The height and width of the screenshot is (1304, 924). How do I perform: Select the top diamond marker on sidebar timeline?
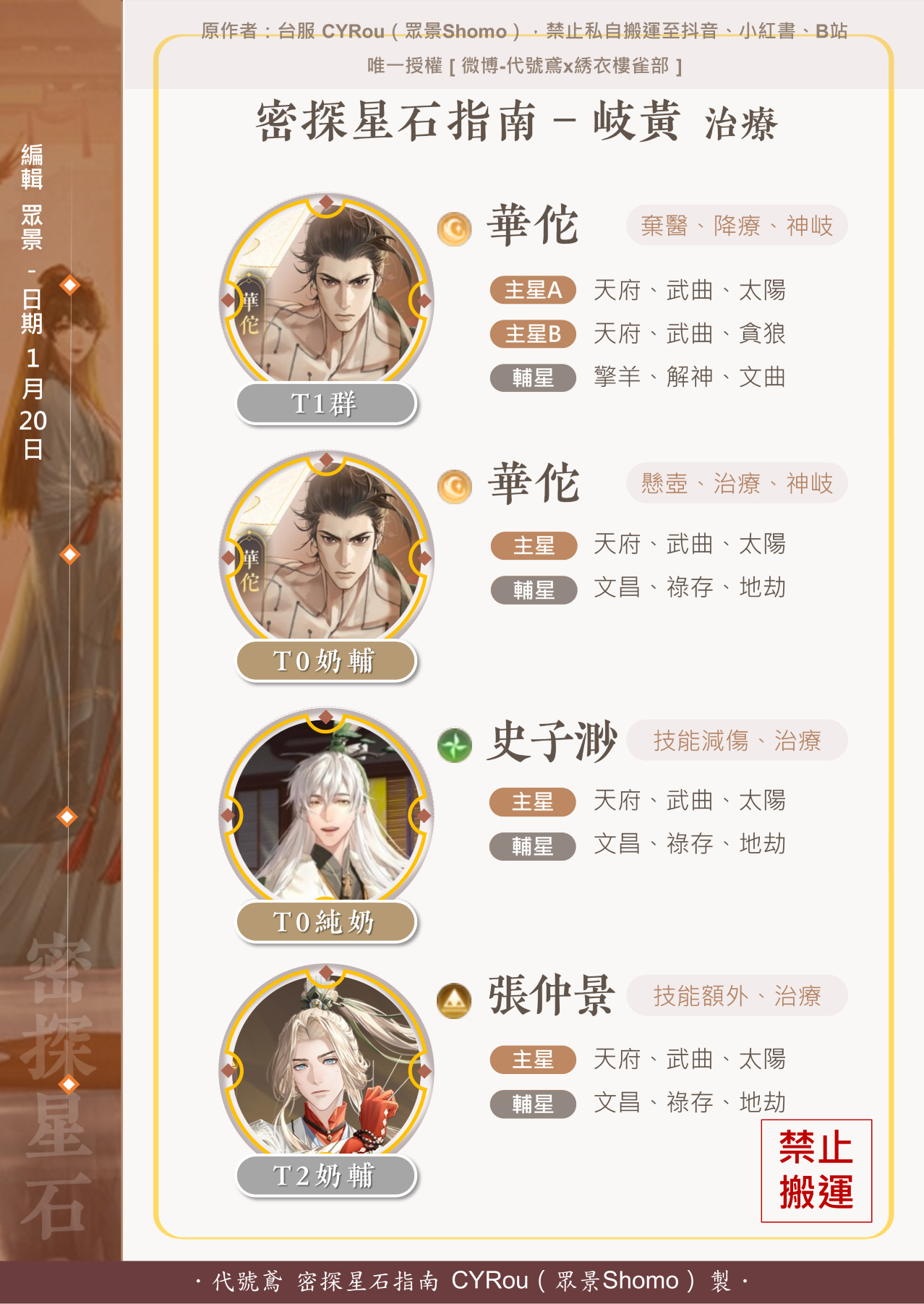(x=69, y=285)
